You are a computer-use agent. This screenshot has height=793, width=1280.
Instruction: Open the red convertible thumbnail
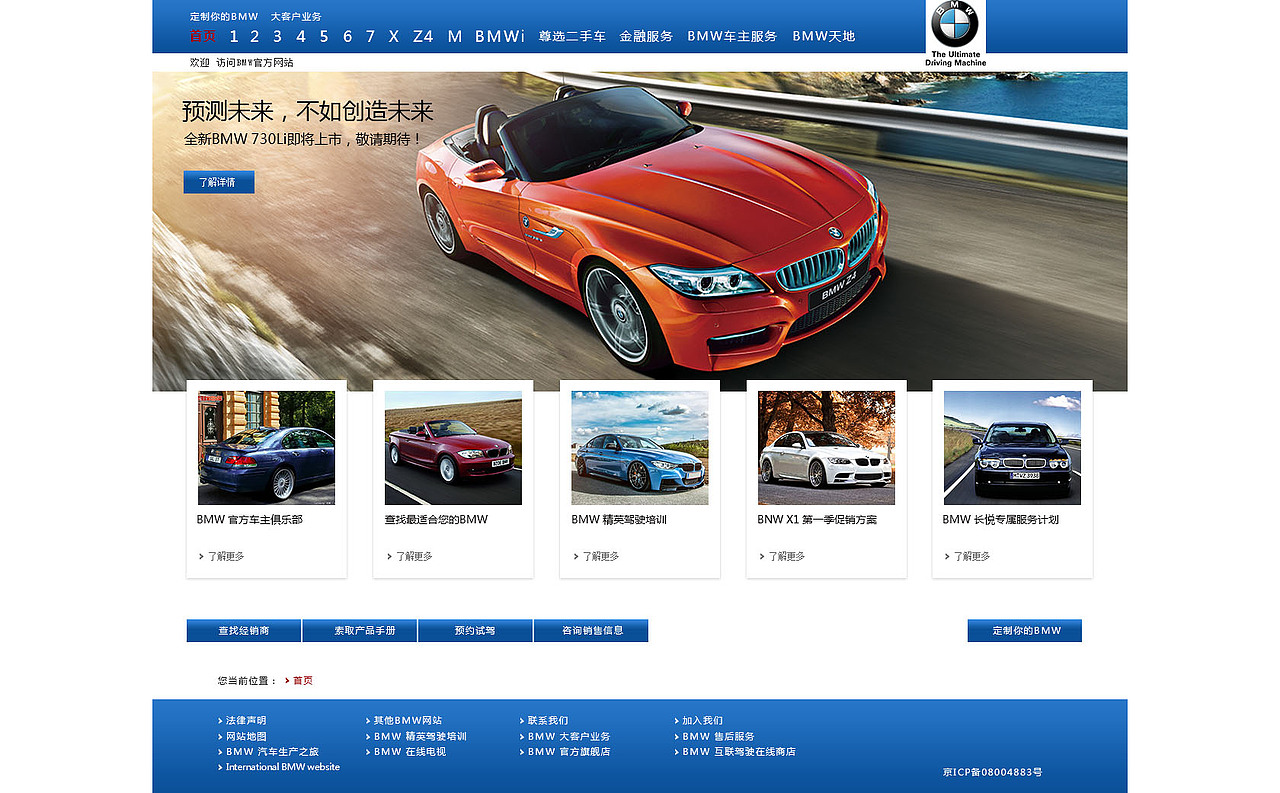click(453, 447)
